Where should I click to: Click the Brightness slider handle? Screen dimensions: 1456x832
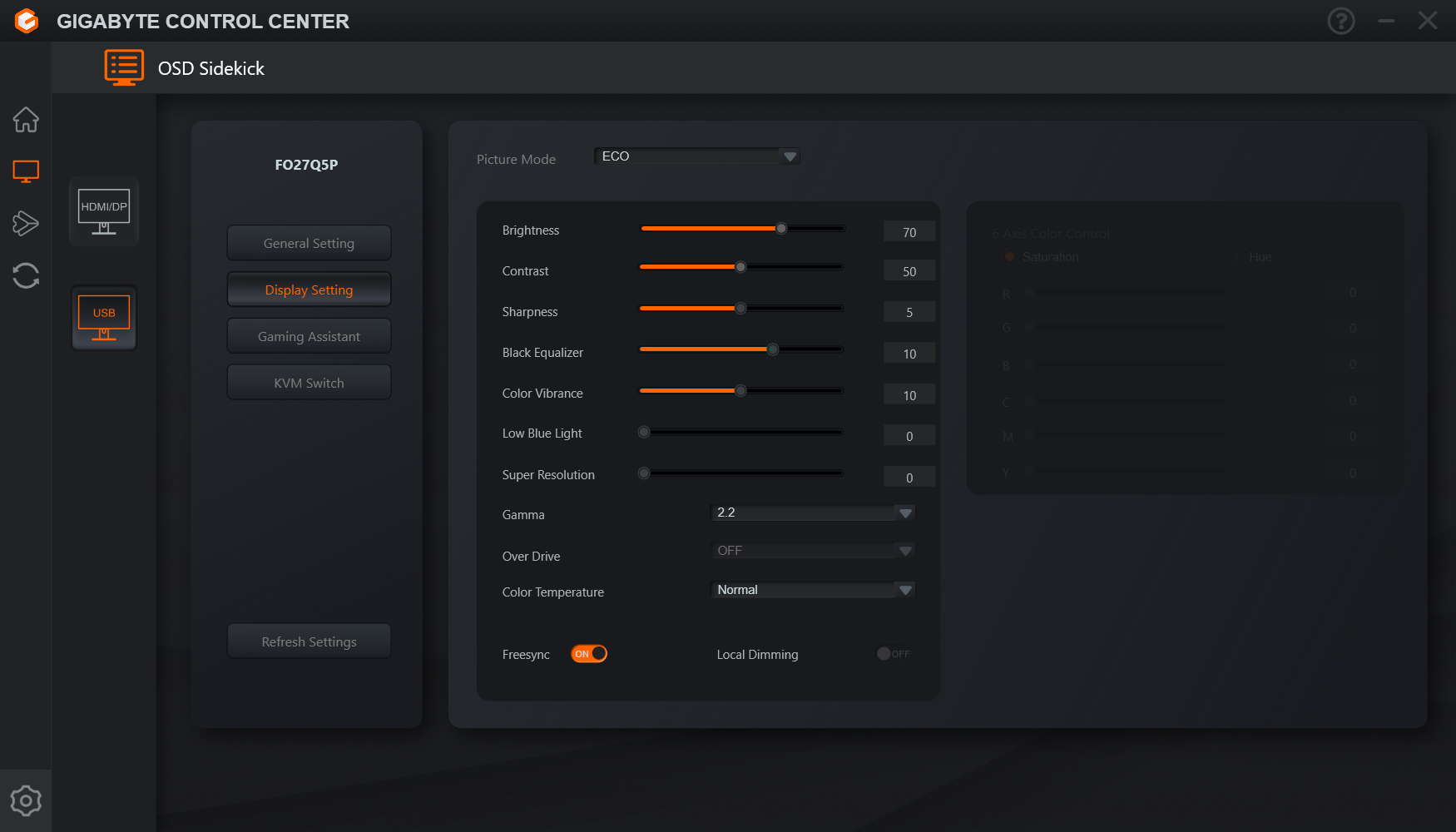[x=781, y=228]
